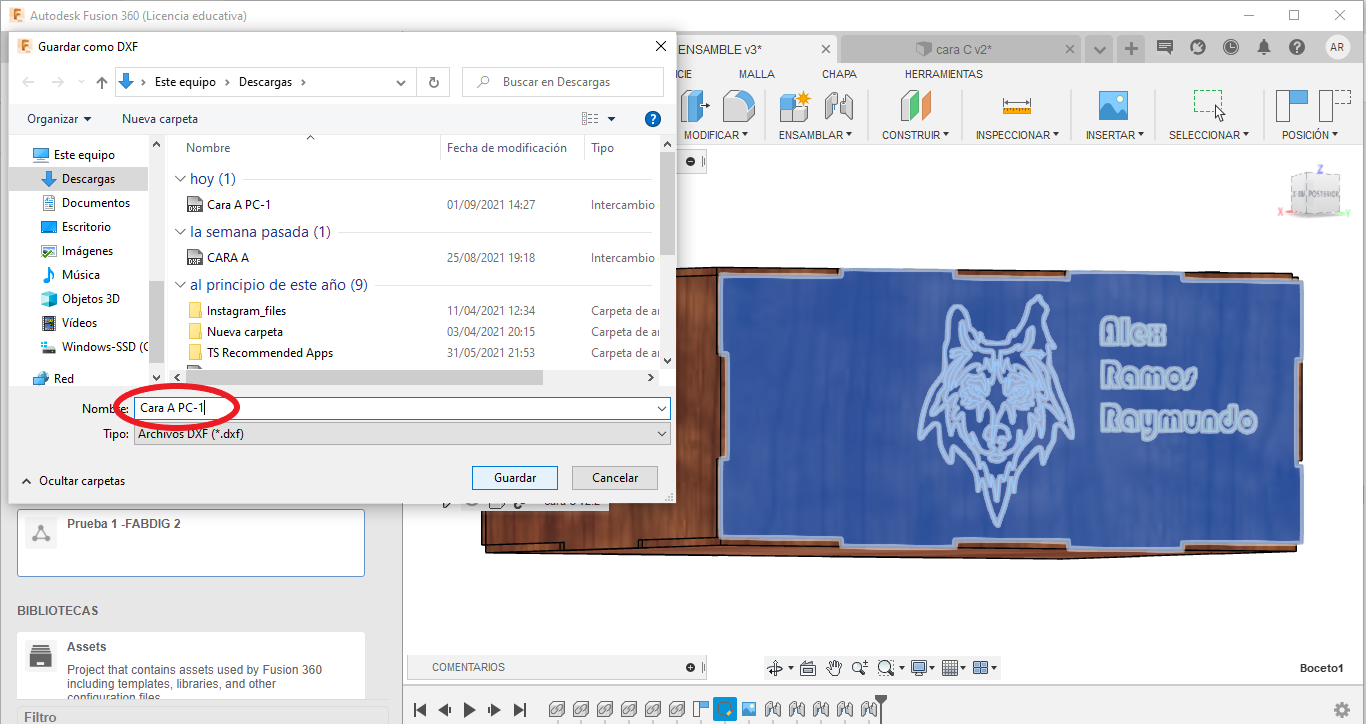Open the timeline settings gear icon
Viewport: 1366px width, 724px height.
point(1342,710)
